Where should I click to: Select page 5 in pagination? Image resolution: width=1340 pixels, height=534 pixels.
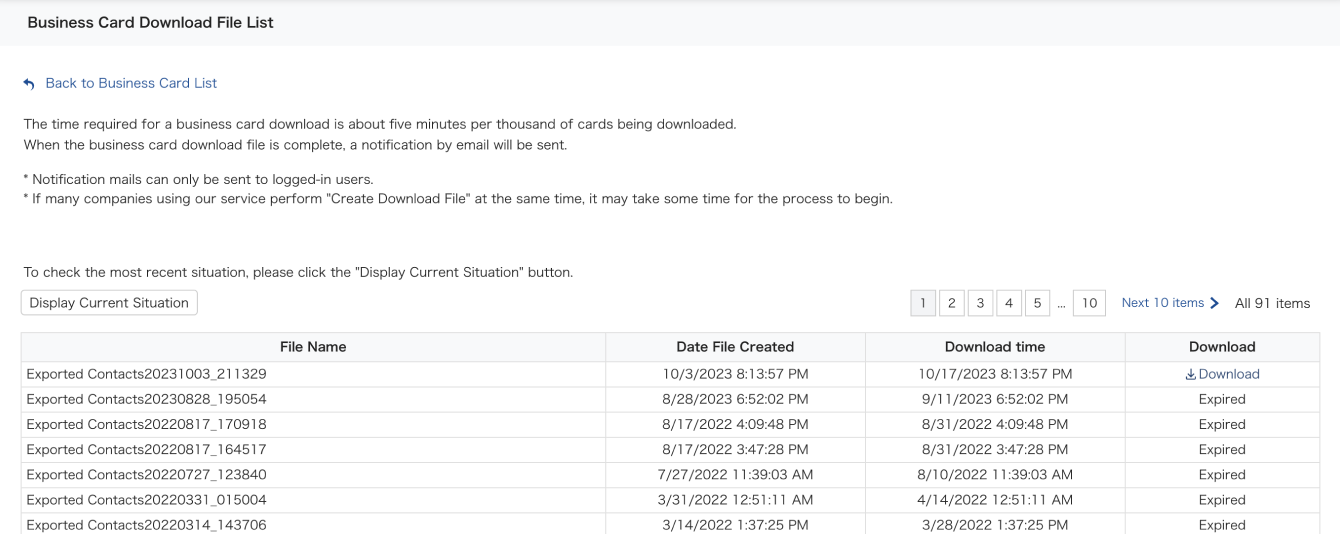click(x=1039, y=303)
